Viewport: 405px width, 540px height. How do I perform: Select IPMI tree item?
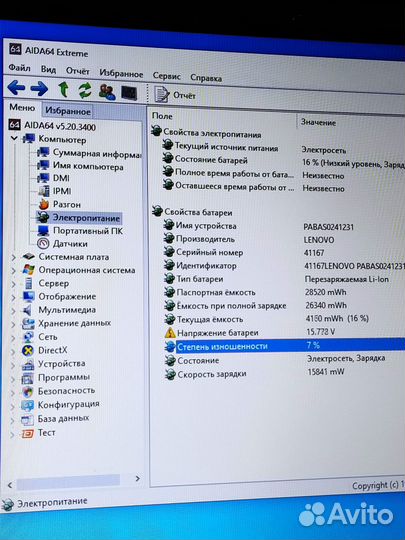click(54, 191)
